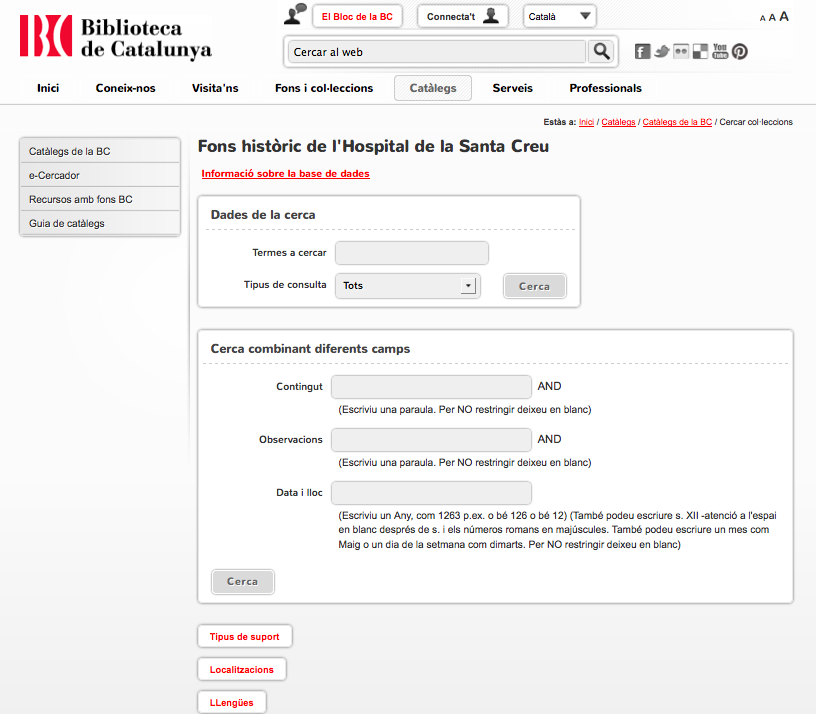Image resolution: width=816 pixels, height=714 pixels.
Task: Click the Biblioteca de Catalunya logo
Action: (x=115, y=36)
